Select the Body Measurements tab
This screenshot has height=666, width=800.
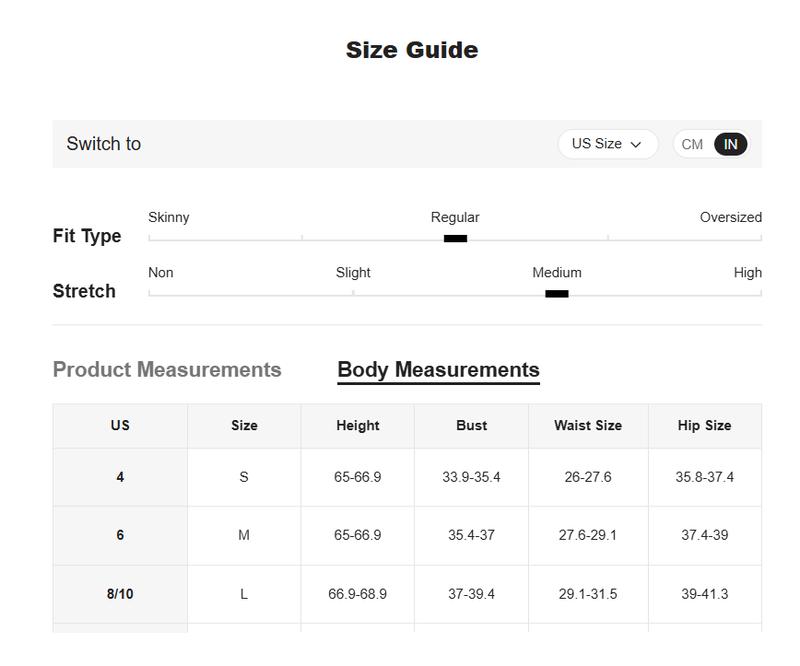point(438,370)
